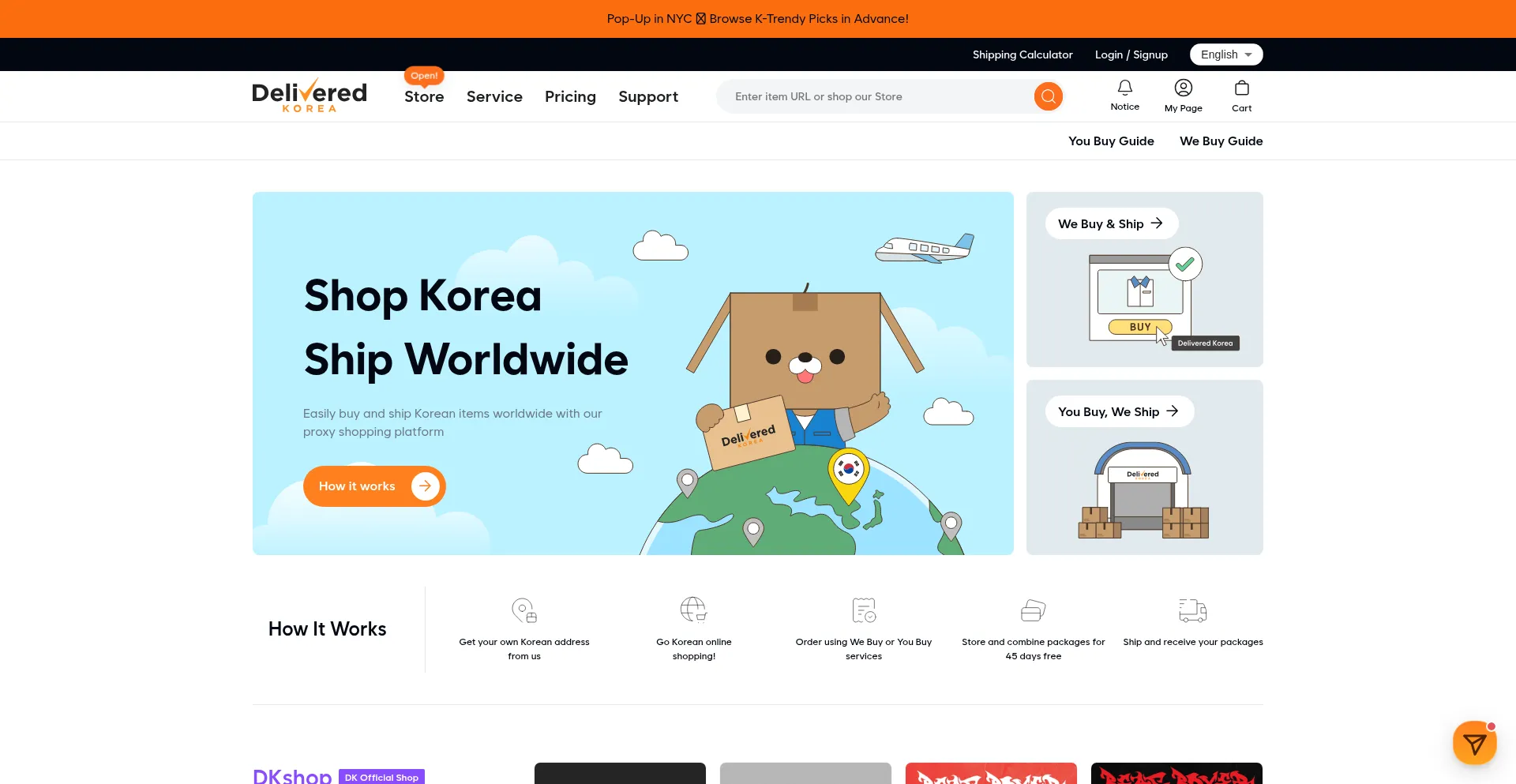The width and height of the screenshot is (1516, 784).
Task: Open the Notice bell icon
Action: [1124, 88]
